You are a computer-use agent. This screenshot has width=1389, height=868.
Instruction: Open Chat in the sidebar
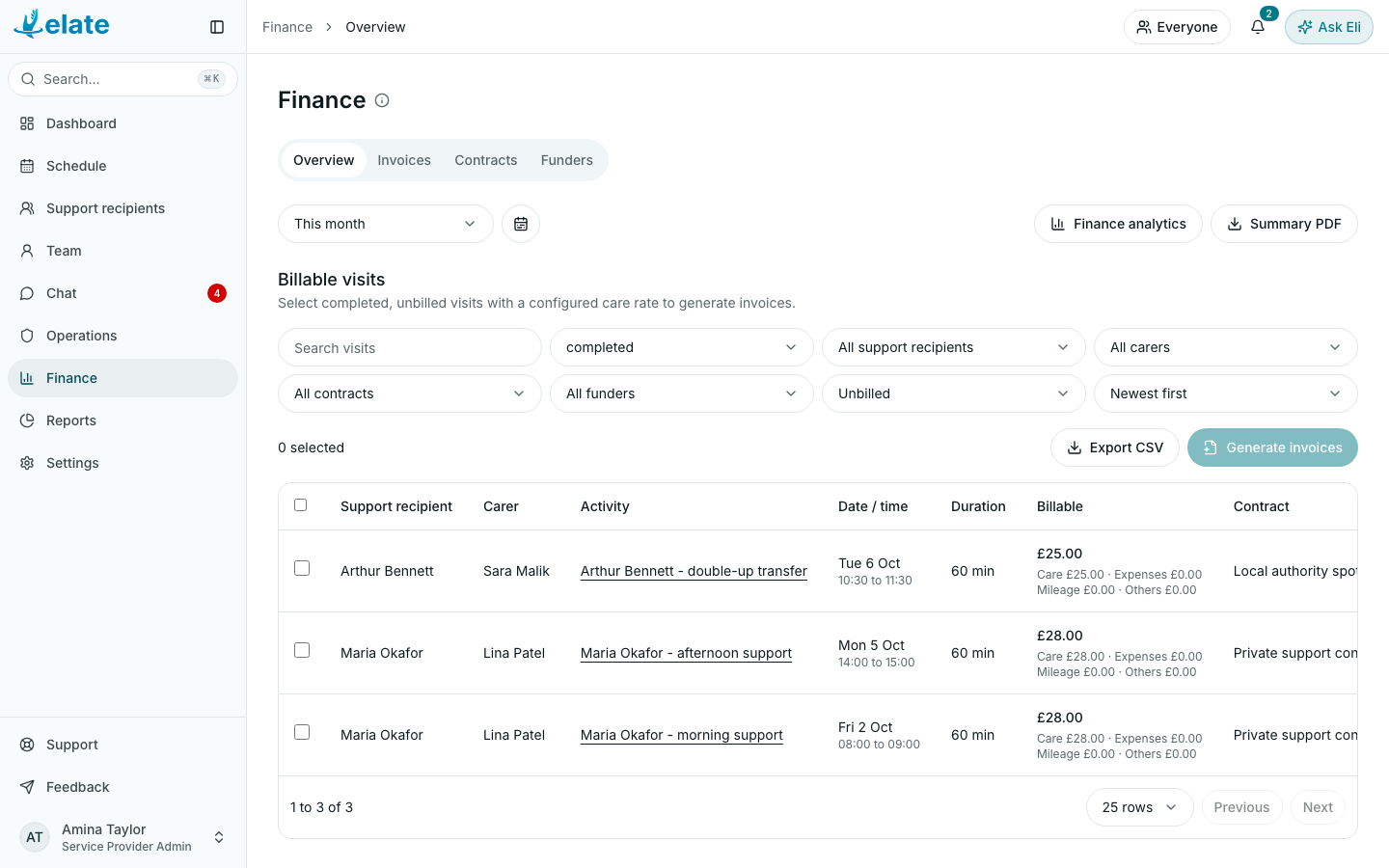[123, 293]
